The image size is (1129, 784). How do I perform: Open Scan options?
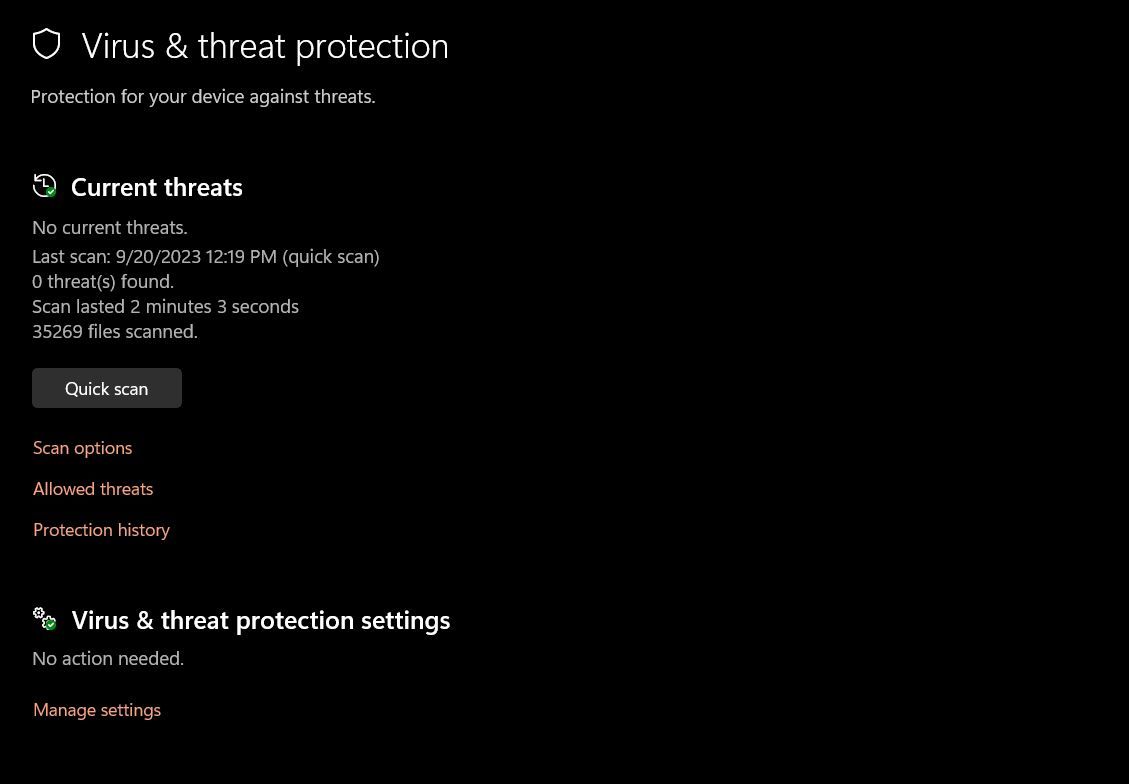(82, 447)
